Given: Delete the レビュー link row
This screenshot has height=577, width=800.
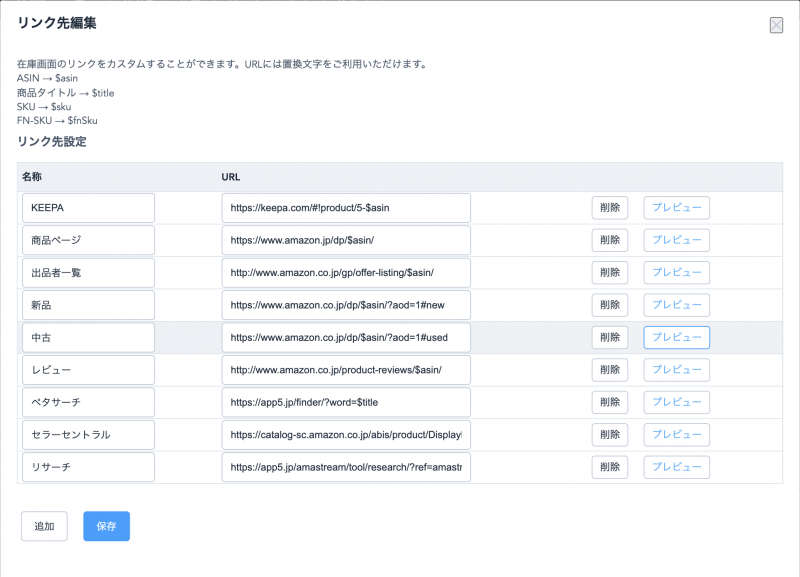Looking at the screenshot, I should click(610, 370).
